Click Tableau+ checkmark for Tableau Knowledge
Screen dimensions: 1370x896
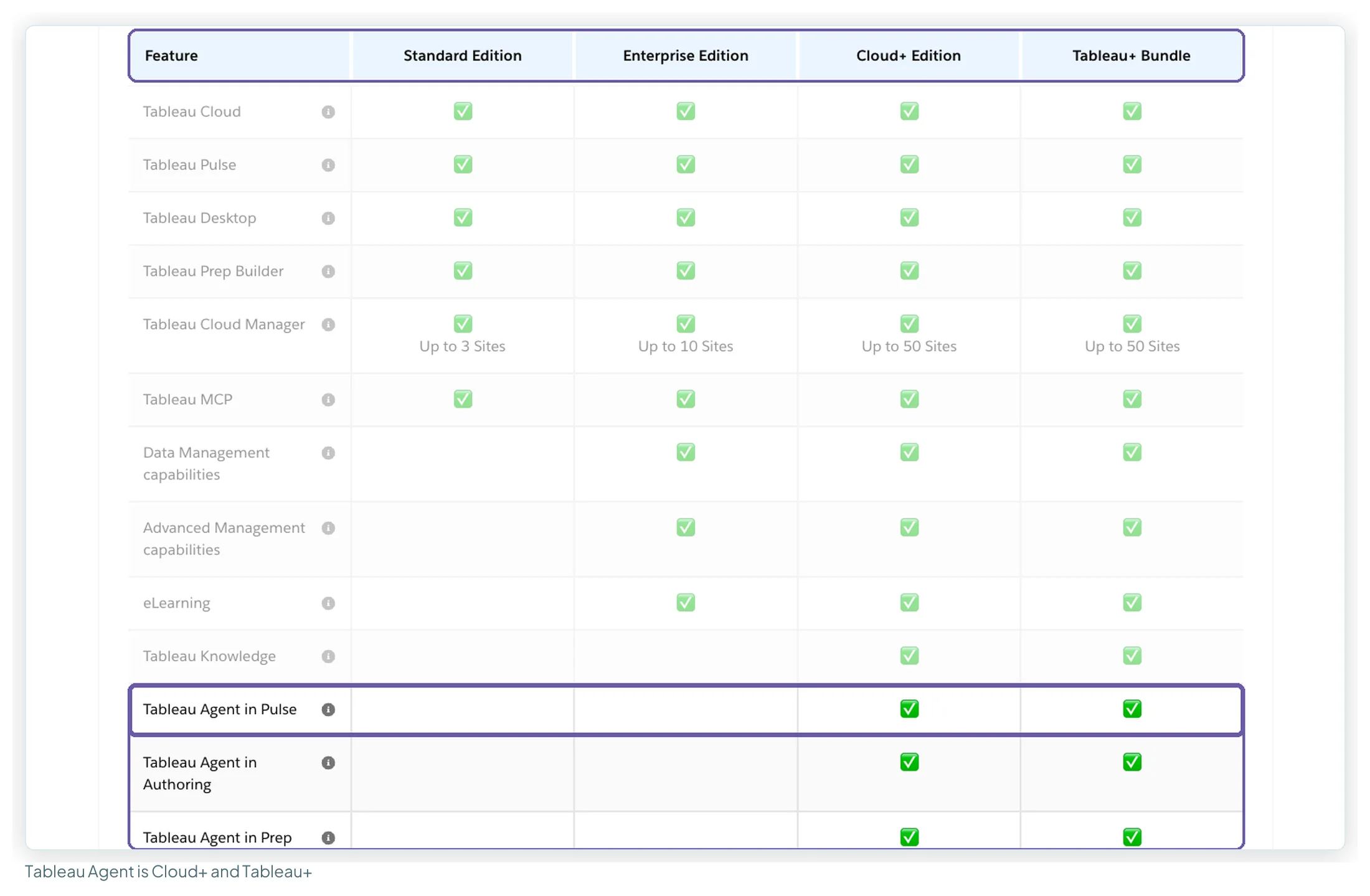point(1132,656)
